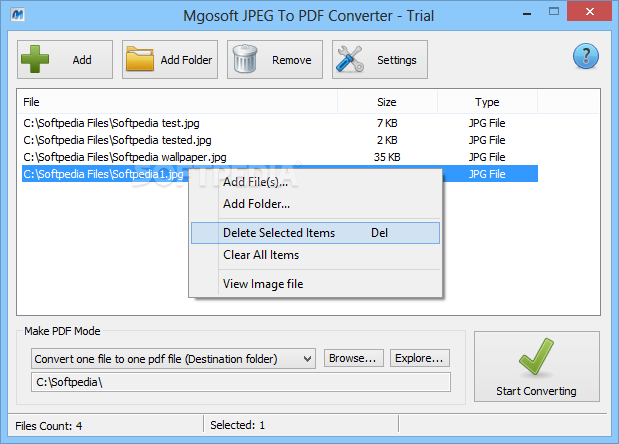The image size is (619, 444).
Task: Choose Add File(s)... from the context menu
Action: tap(315, 182)
